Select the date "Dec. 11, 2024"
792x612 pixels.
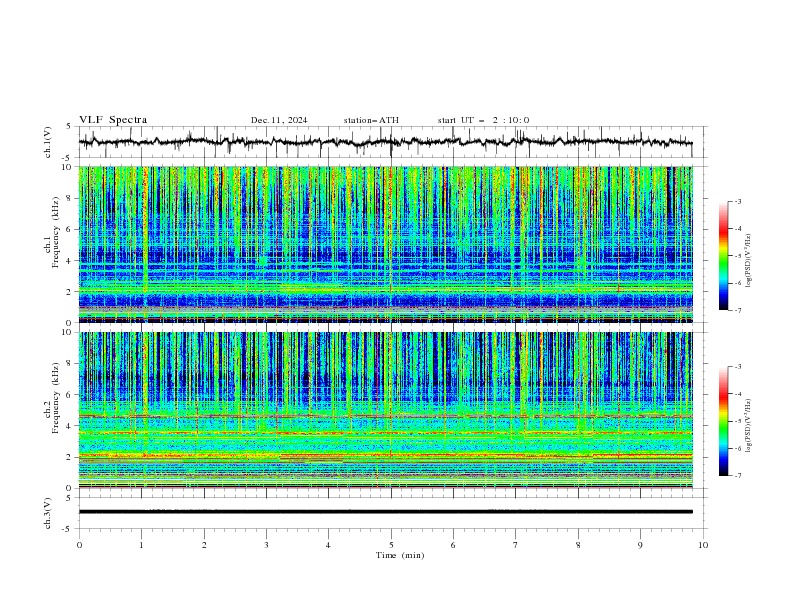[279, 120]
